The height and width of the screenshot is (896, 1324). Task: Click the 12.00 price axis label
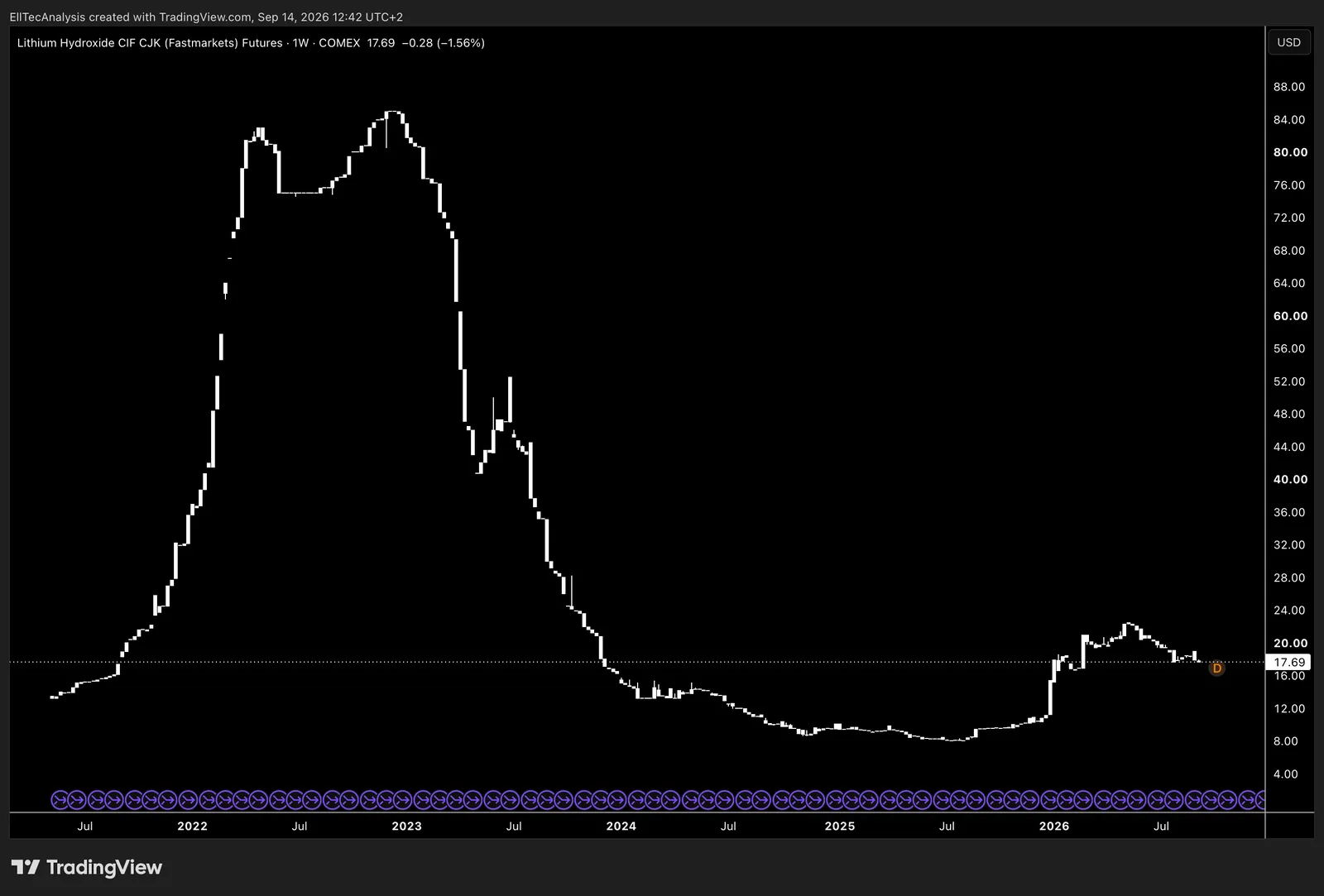click(x=1289, y=709)
